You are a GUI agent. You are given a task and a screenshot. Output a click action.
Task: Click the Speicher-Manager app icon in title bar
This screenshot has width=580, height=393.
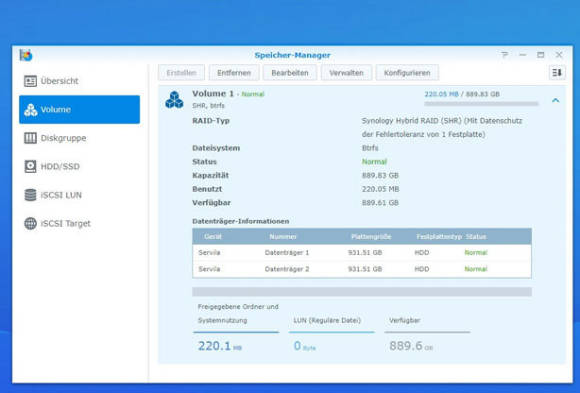26,55
